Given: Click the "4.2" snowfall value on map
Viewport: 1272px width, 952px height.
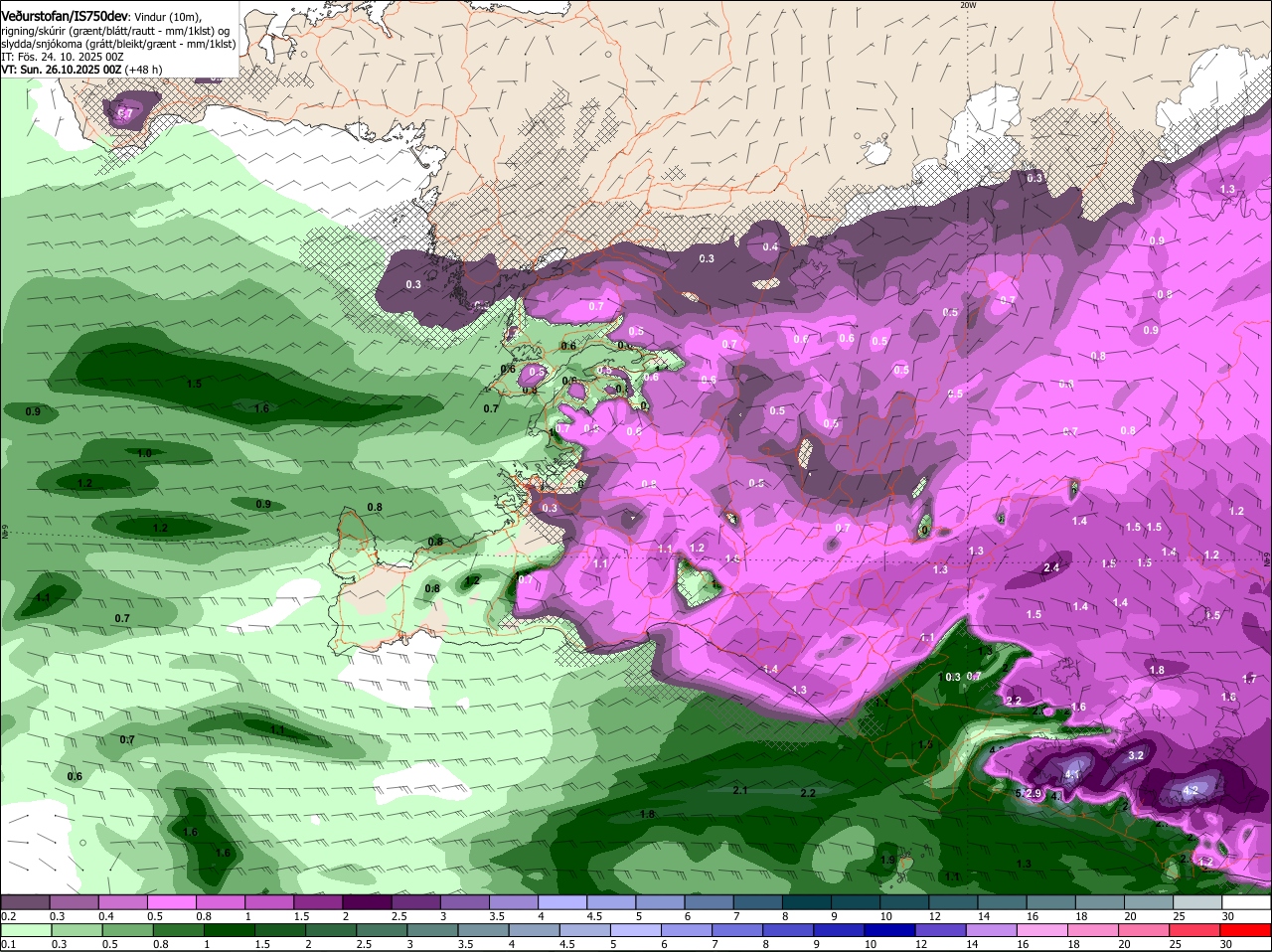Looking at the screenshot, I should (x=1192, y=790).
